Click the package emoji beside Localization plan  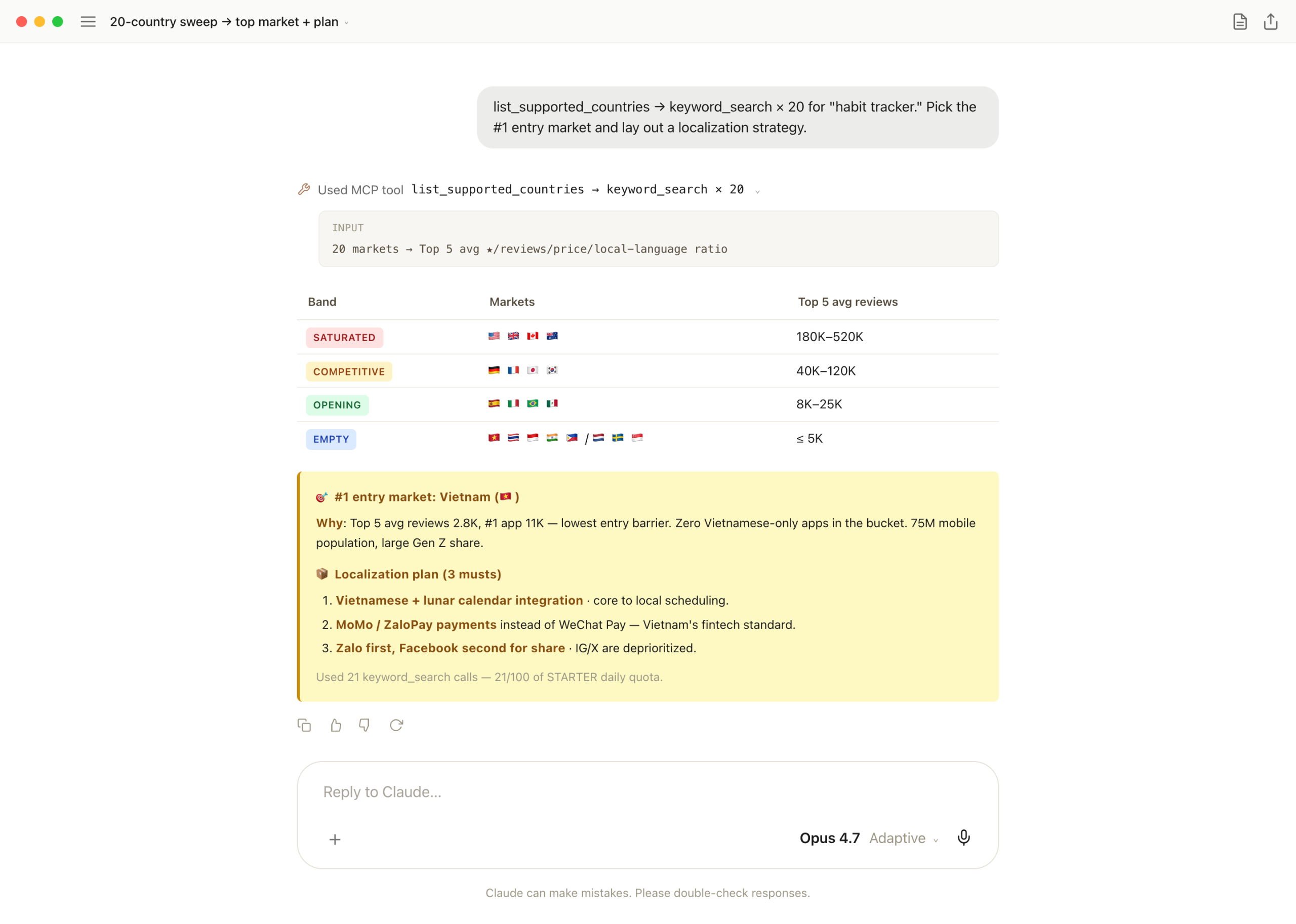pyautogui.click(x=321, y=573)
